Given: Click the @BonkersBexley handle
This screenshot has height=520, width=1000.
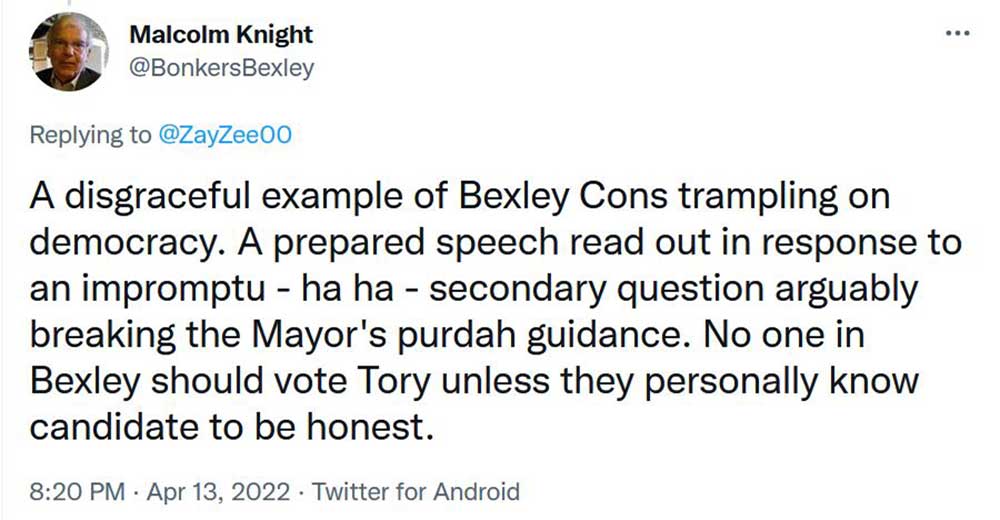Looking at the screenshot, I should click(x=222, y=68).
